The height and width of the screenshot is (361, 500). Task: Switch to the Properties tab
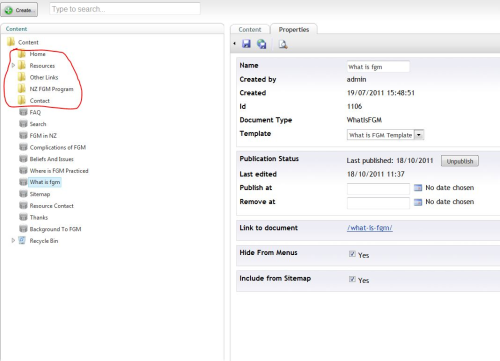point(294,29)
